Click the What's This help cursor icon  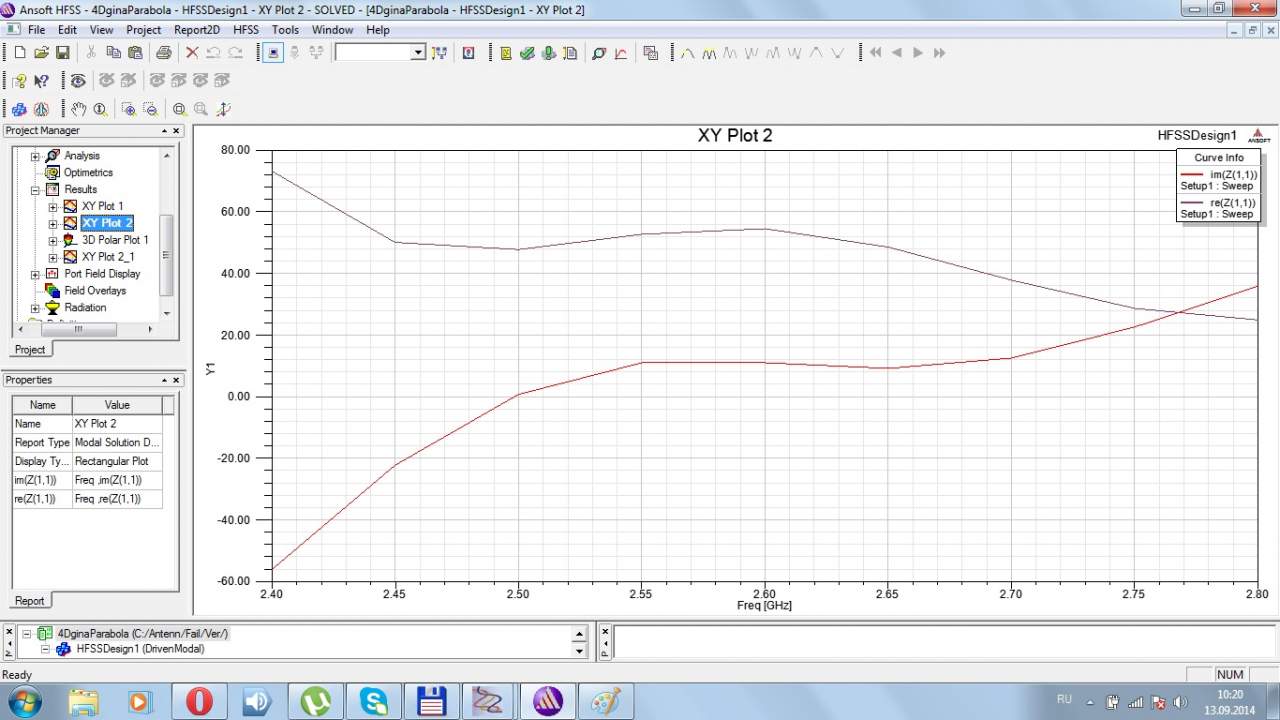41,81
